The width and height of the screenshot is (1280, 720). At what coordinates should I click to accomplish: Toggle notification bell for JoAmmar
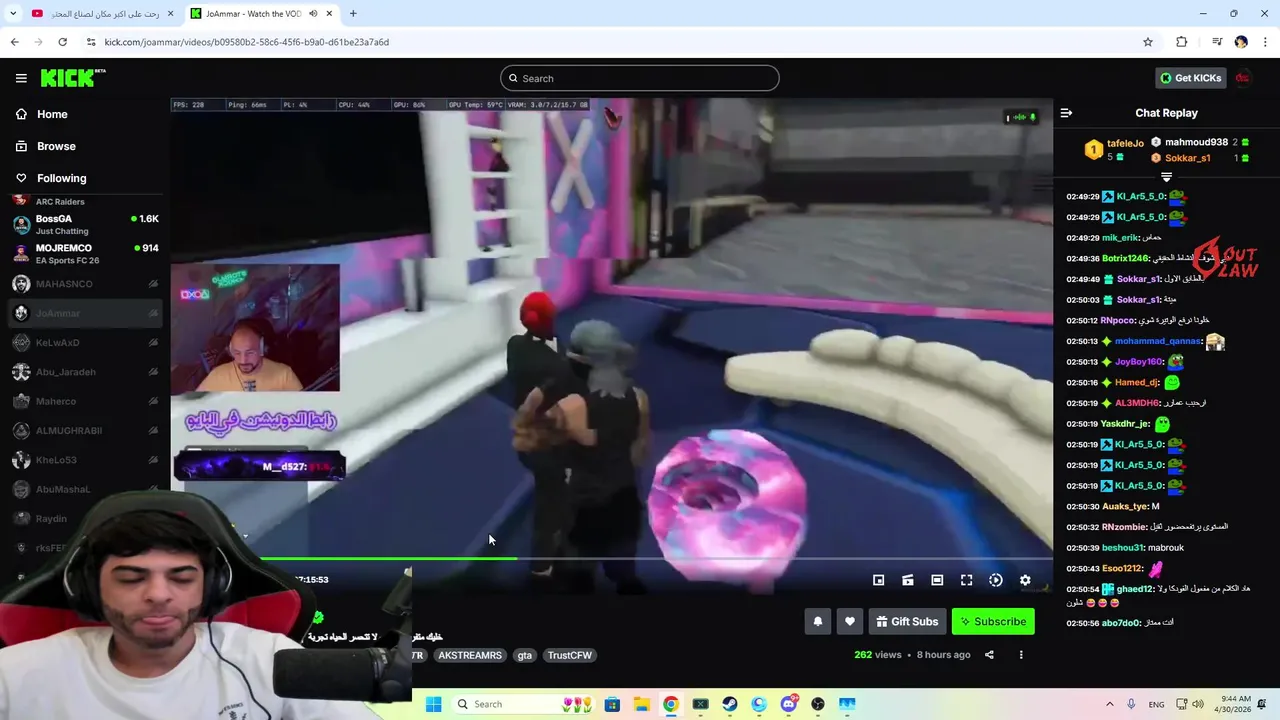(817, 622)
